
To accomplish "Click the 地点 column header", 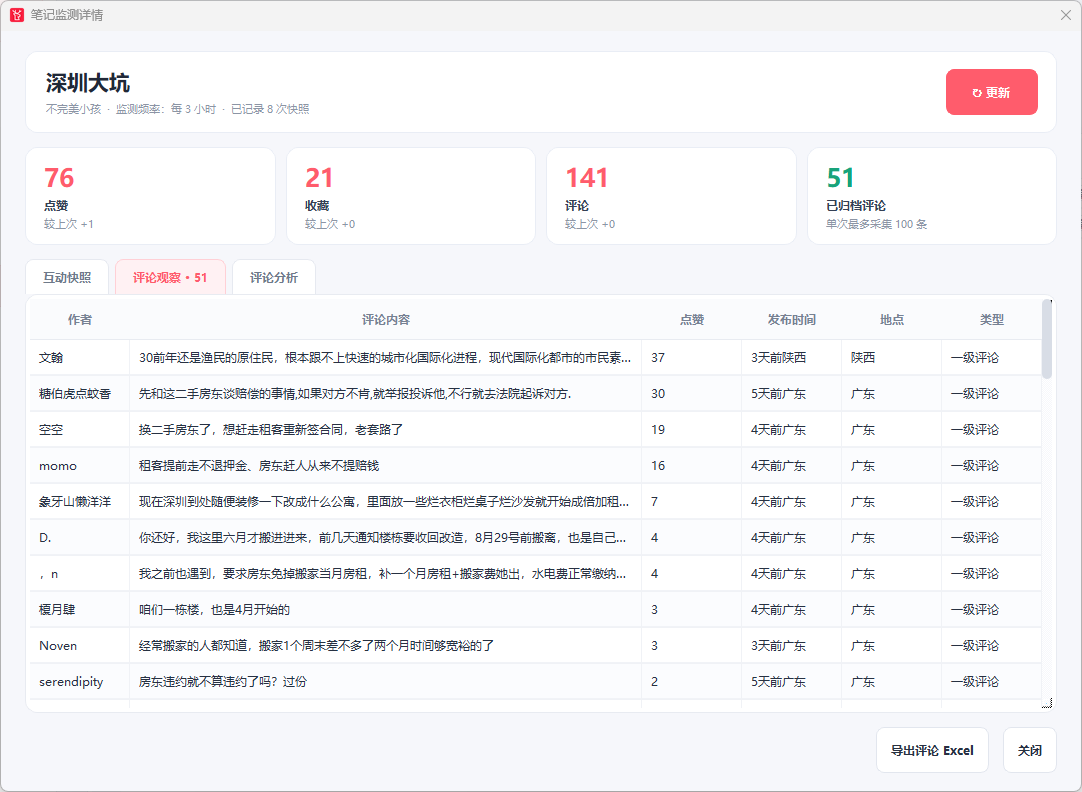I will tap(892, 319).
